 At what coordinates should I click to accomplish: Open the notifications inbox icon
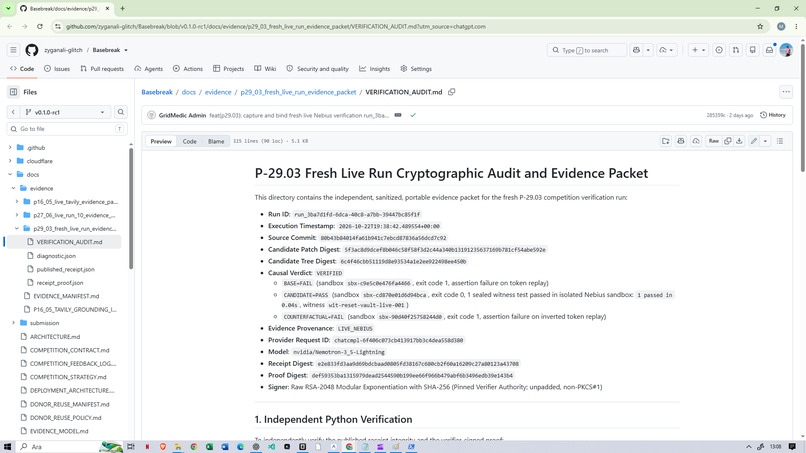tap(769, 50)
